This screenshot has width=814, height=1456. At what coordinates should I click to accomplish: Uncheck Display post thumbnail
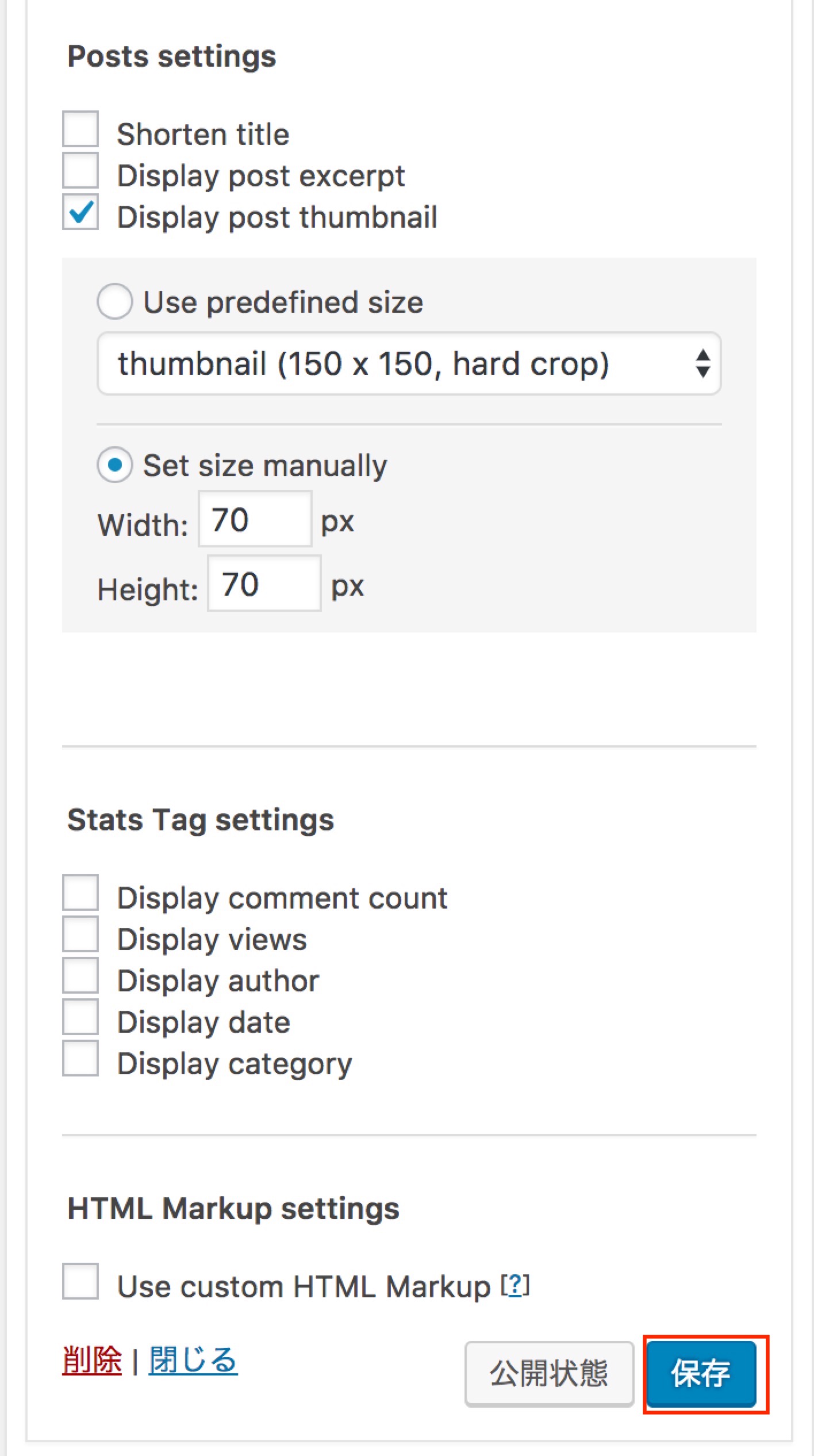coord(80,212)
